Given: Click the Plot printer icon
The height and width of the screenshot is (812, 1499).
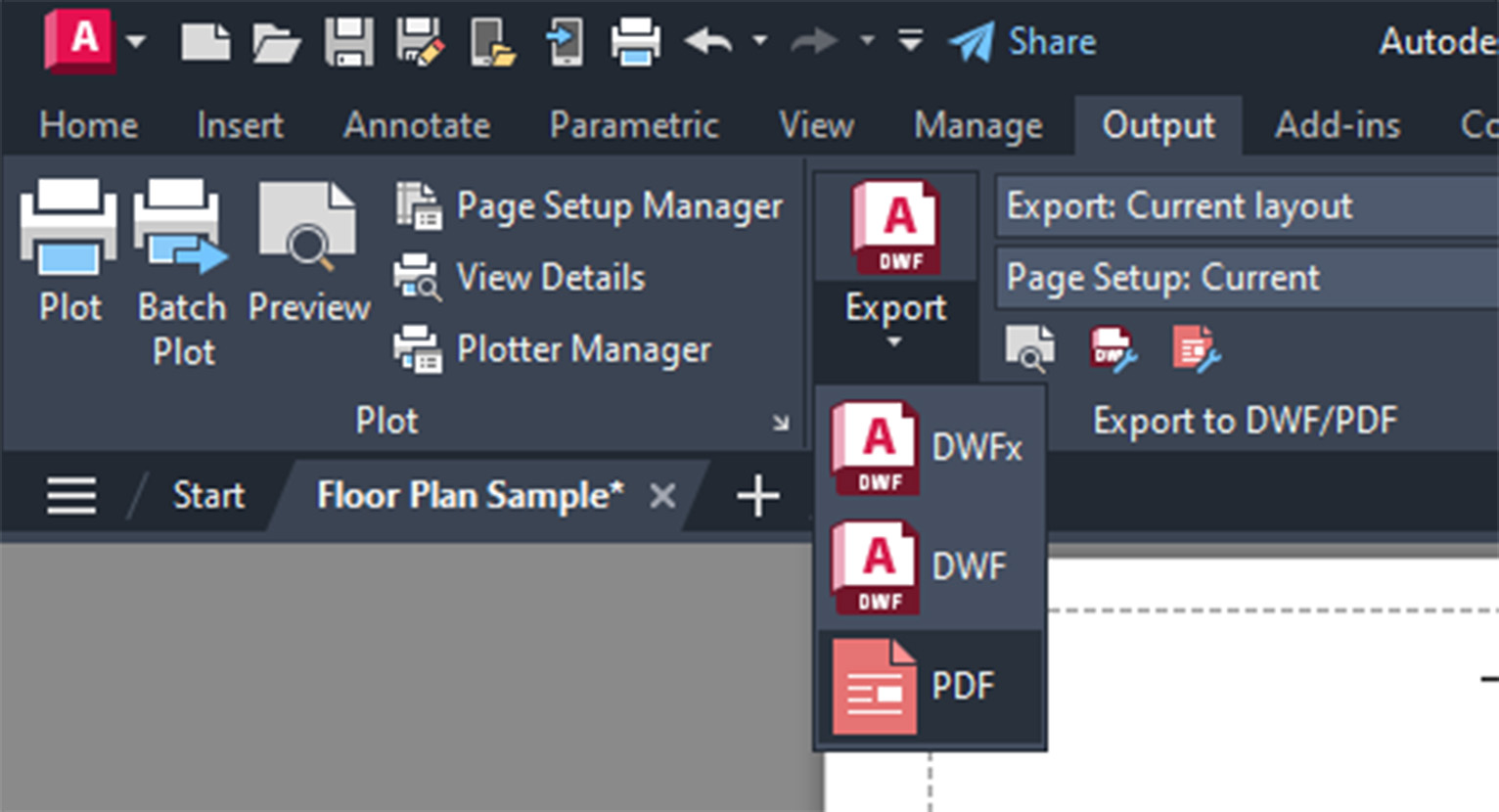Looking at the screenshot, I should (x=68, y=230).
